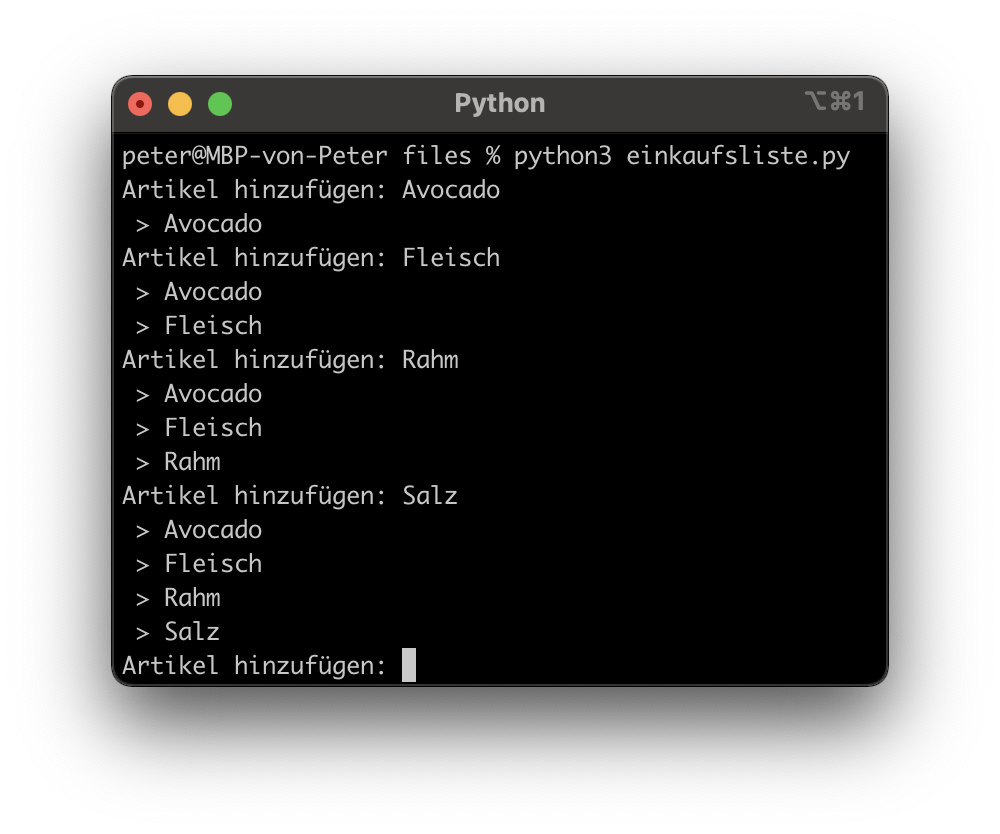
Task: Click Rahm typed after Artikel hinzufügen
Action: click(x=430, y=360)
